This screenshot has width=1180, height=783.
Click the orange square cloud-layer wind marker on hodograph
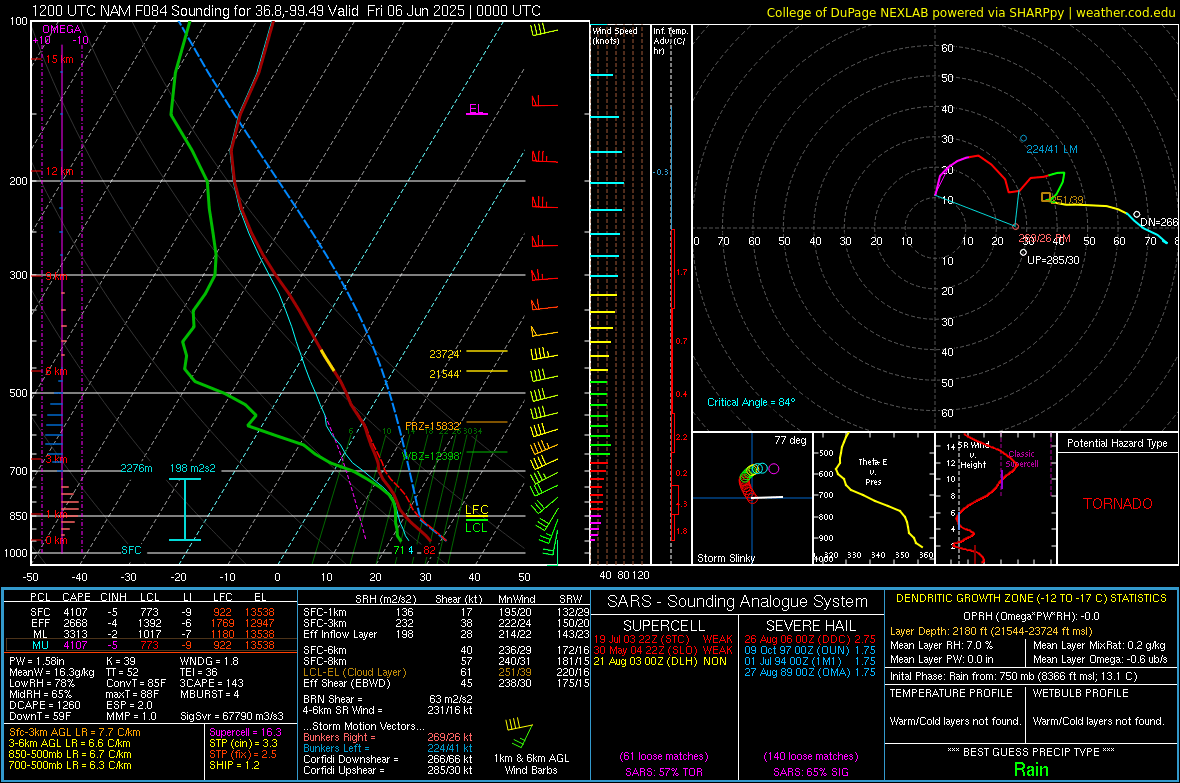pyautogui.click(x=1045, y=197)
